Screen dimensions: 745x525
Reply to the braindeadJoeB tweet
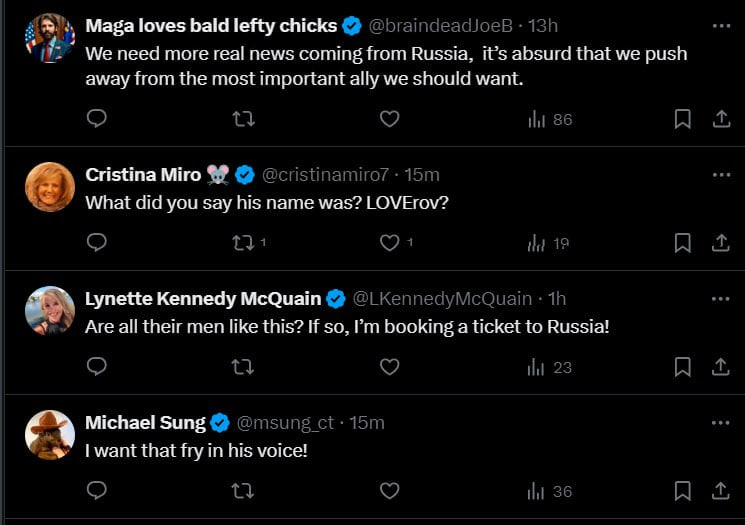click(x=97, y=119)
